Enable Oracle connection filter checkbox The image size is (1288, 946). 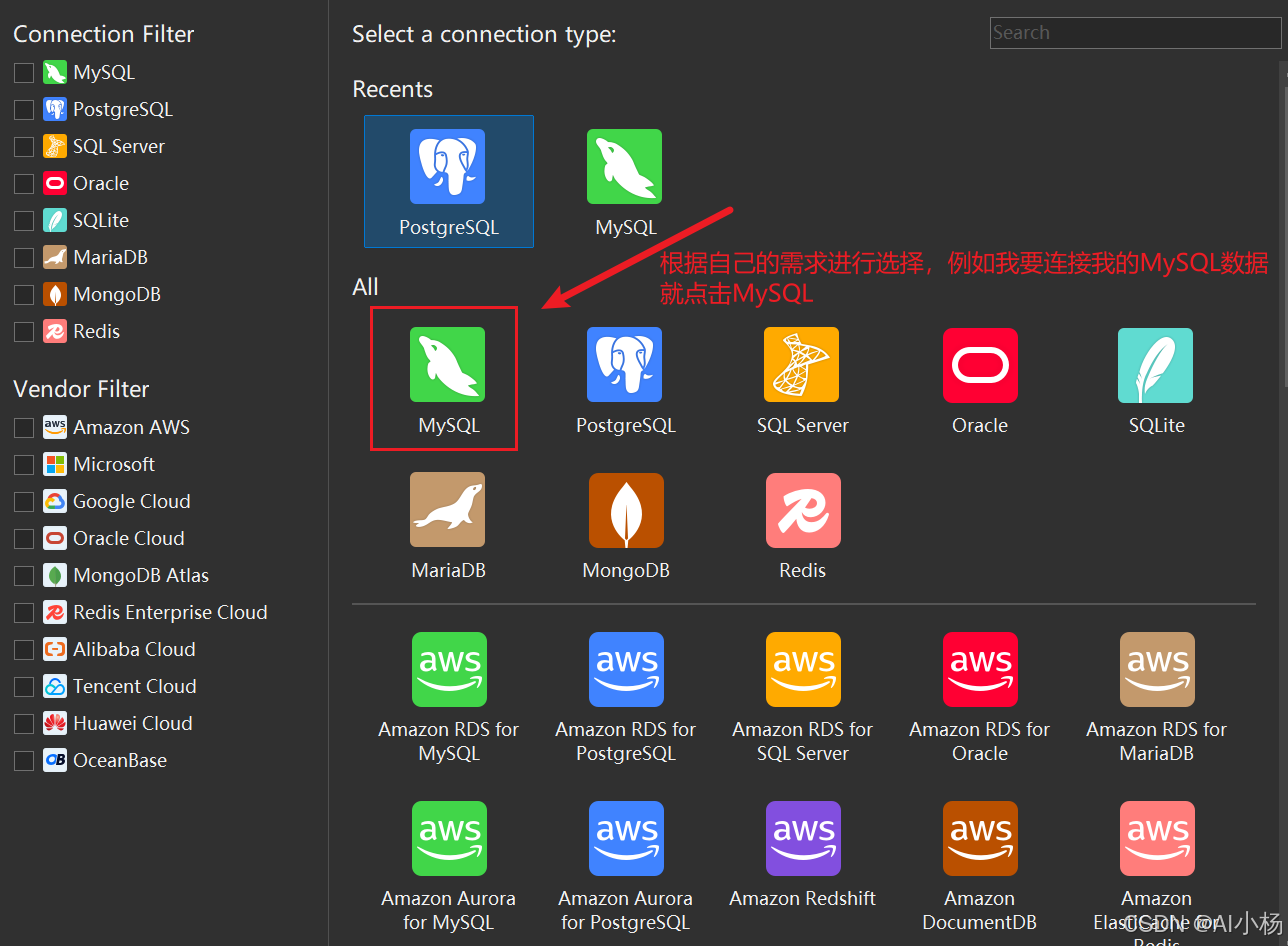pos(24,184)
